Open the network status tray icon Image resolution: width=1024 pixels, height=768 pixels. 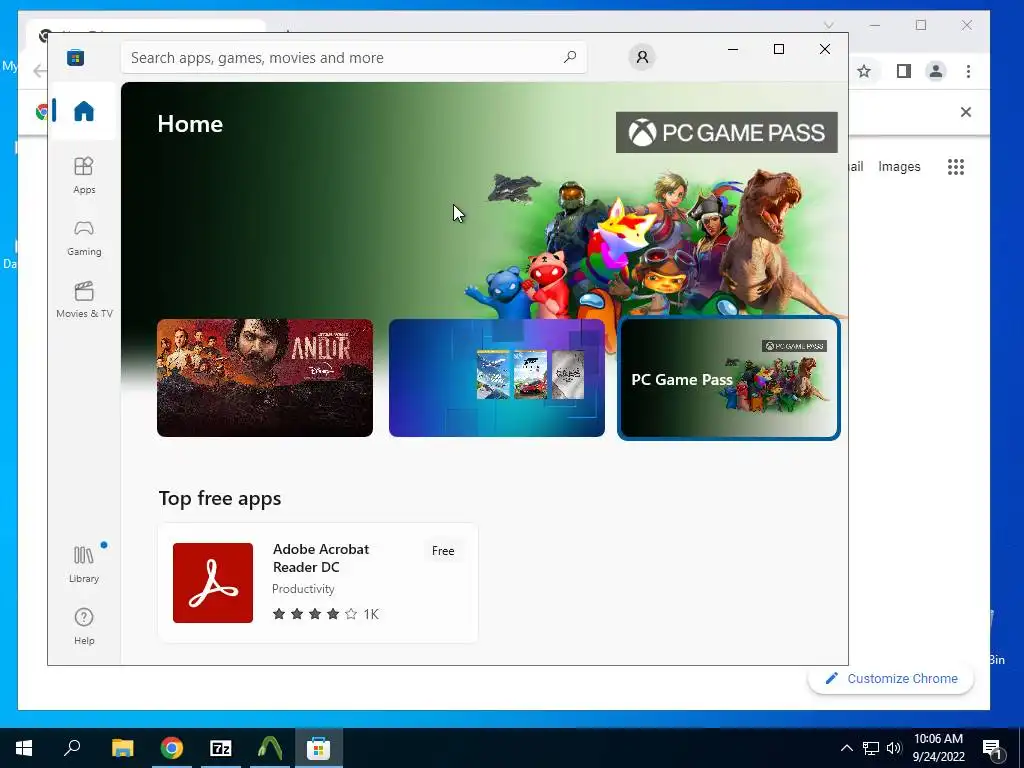click(871, 748)
